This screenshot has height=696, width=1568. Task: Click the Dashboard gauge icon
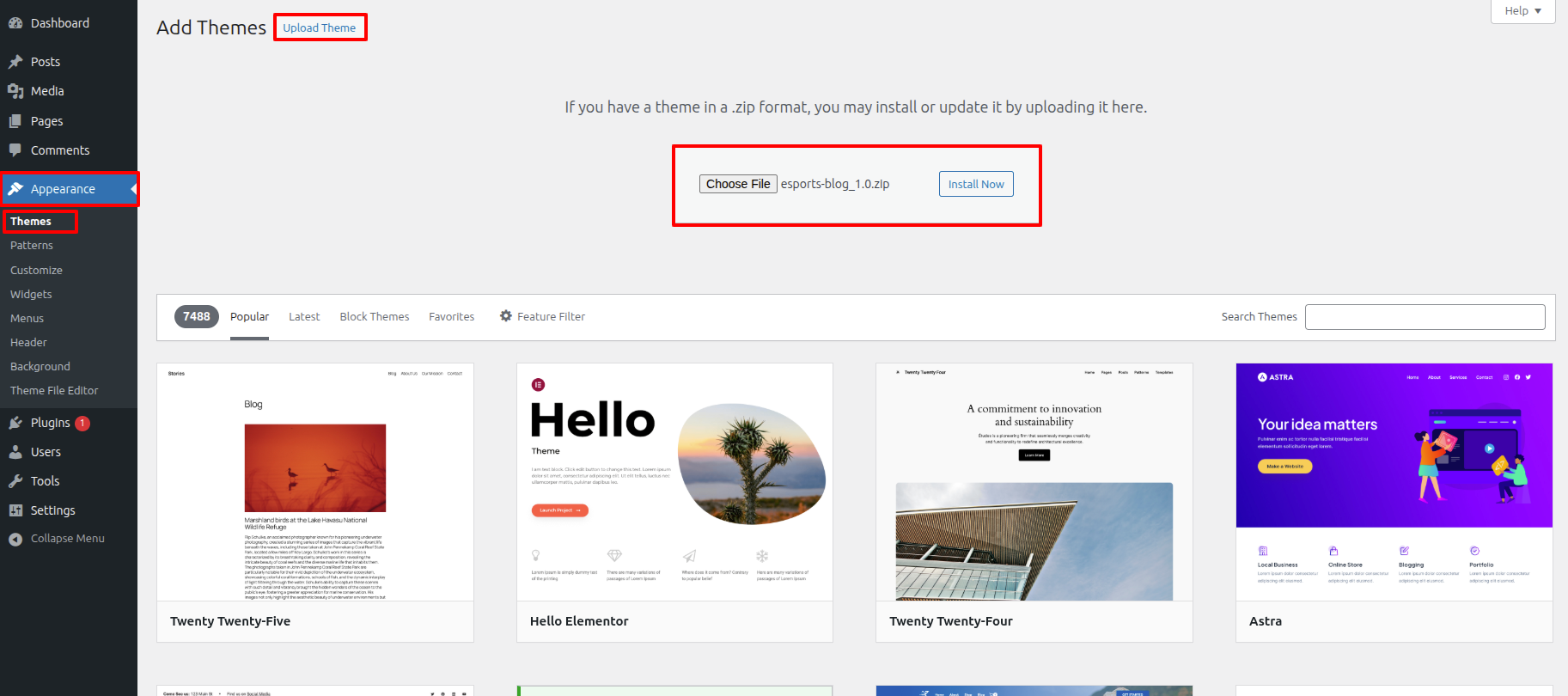click(x=15, y=23)
